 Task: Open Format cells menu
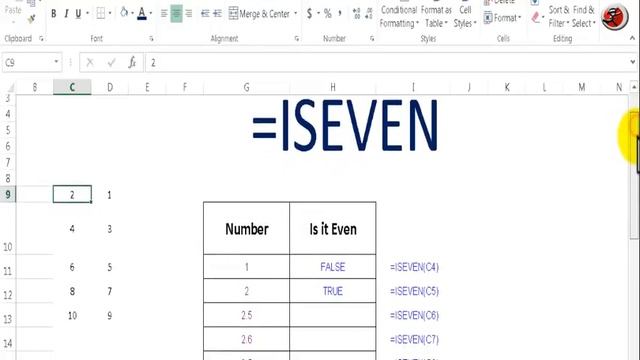(x=503, y=18)
